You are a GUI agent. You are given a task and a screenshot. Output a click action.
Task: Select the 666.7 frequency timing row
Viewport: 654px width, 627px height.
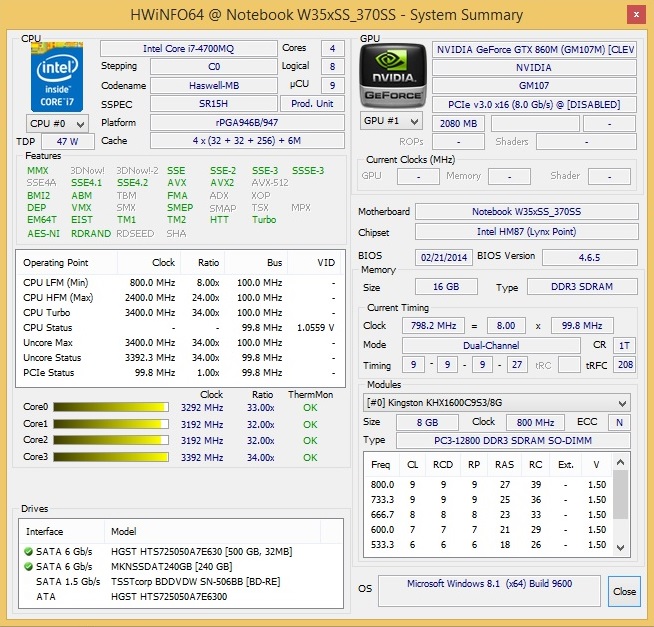click(x=488, y=515)
